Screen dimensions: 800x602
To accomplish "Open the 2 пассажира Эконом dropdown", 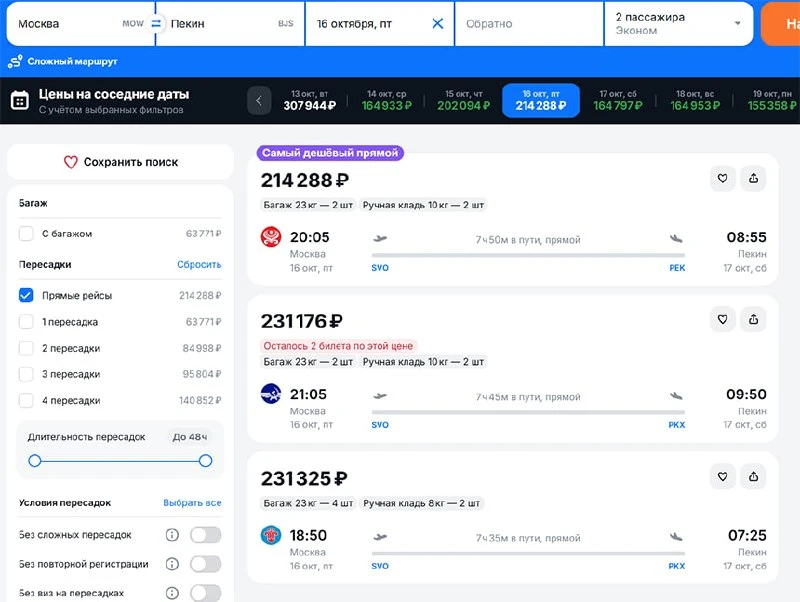I will (679, 23).
